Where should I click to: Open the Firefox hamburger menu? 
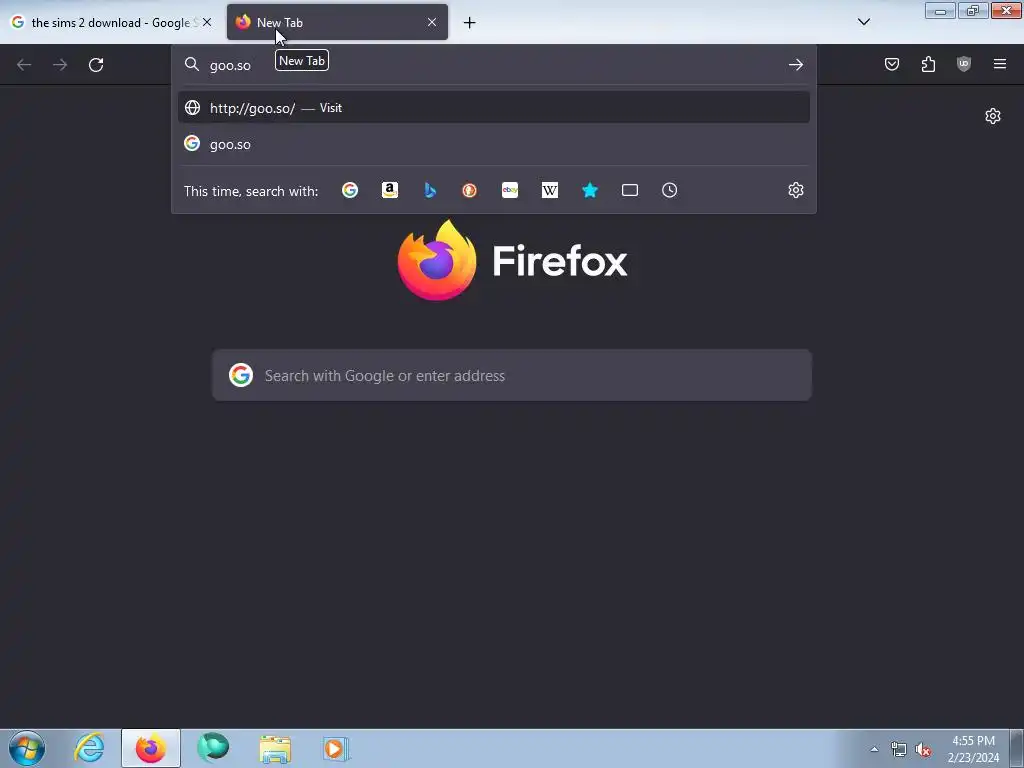[1000, 64]
